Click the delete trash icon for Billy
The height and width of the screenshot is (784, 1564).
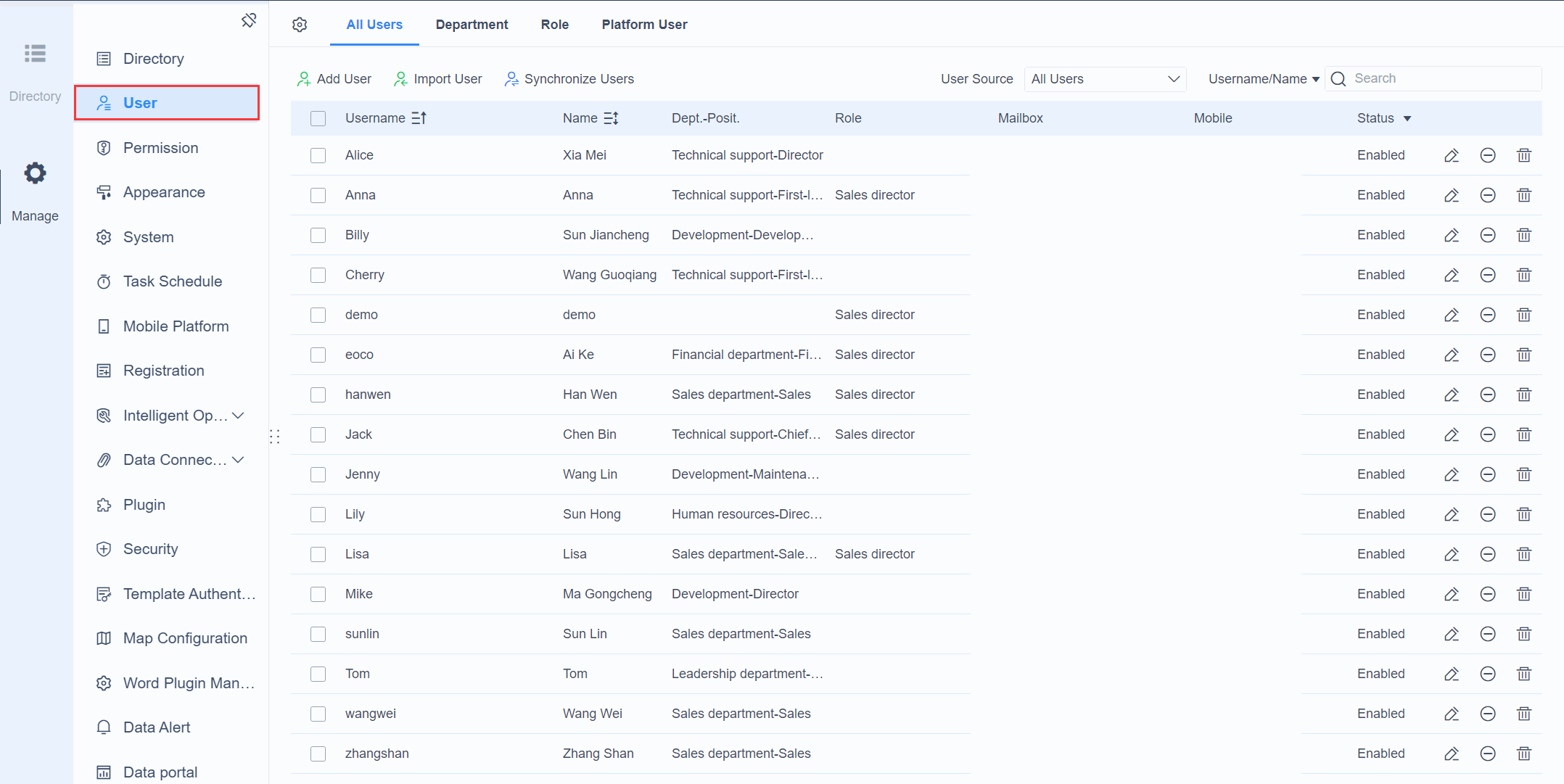click(x=1523, y=235)
